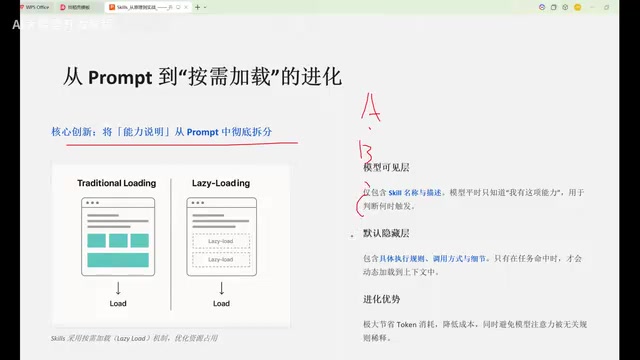Click the Lazy-Loading browser mockup image
The image size is (640, 360).
(222, 237)
